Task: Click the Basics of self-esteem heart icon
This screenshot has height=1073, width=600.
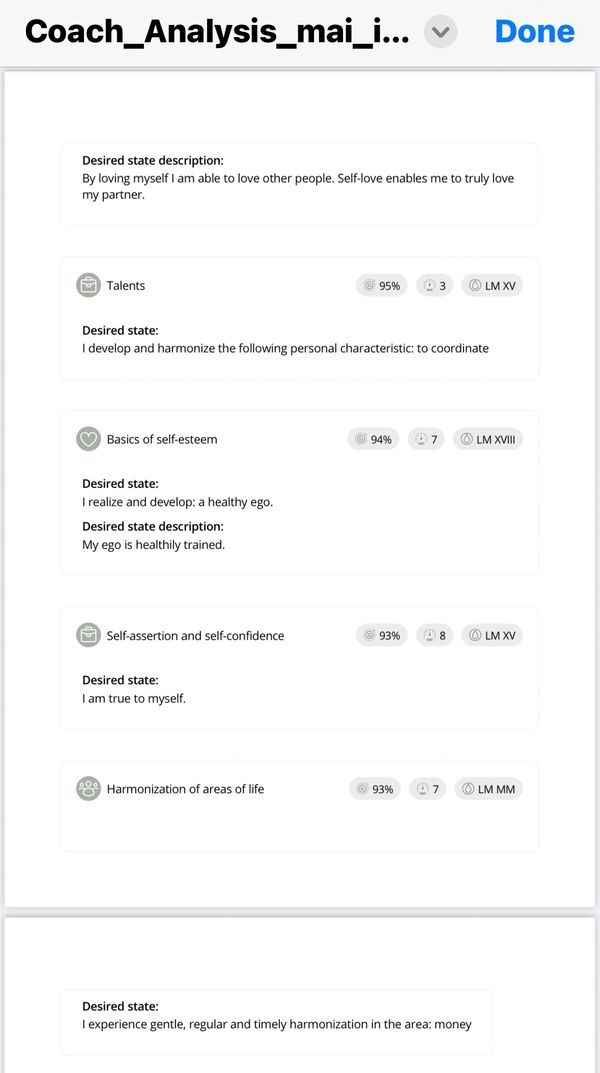Action: [x=88, y=439]
